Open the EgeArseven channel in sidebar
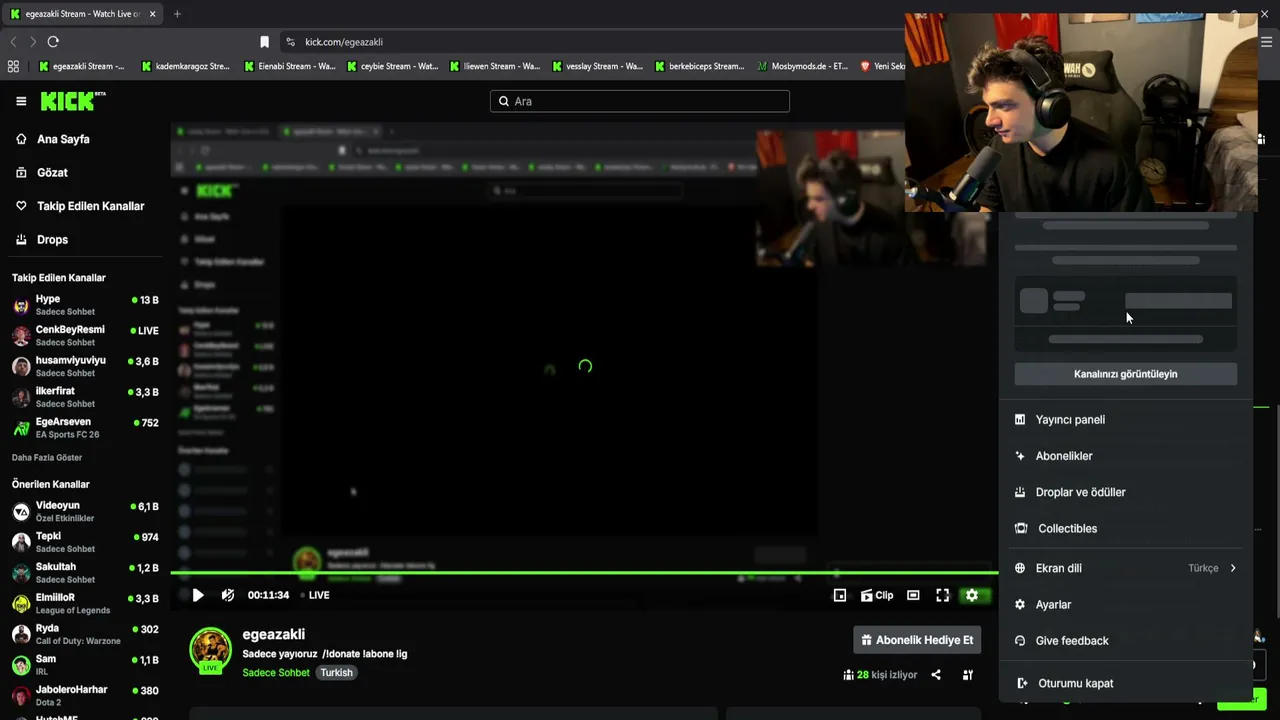The height and width of the screenshot is (720, 1280). coord(85,428)
